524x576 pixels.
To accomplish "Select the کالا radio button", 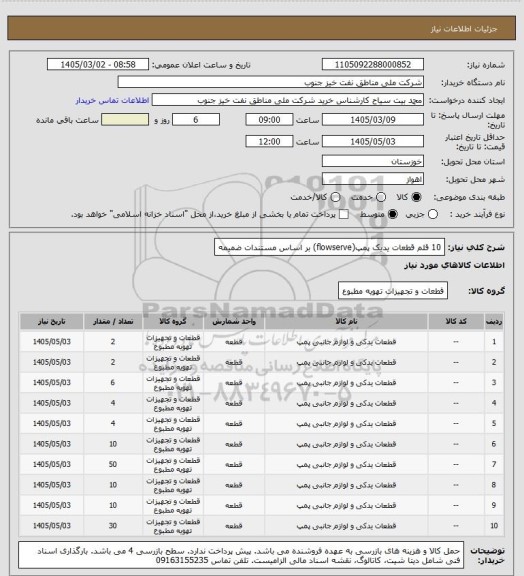I will coord(416,197).
